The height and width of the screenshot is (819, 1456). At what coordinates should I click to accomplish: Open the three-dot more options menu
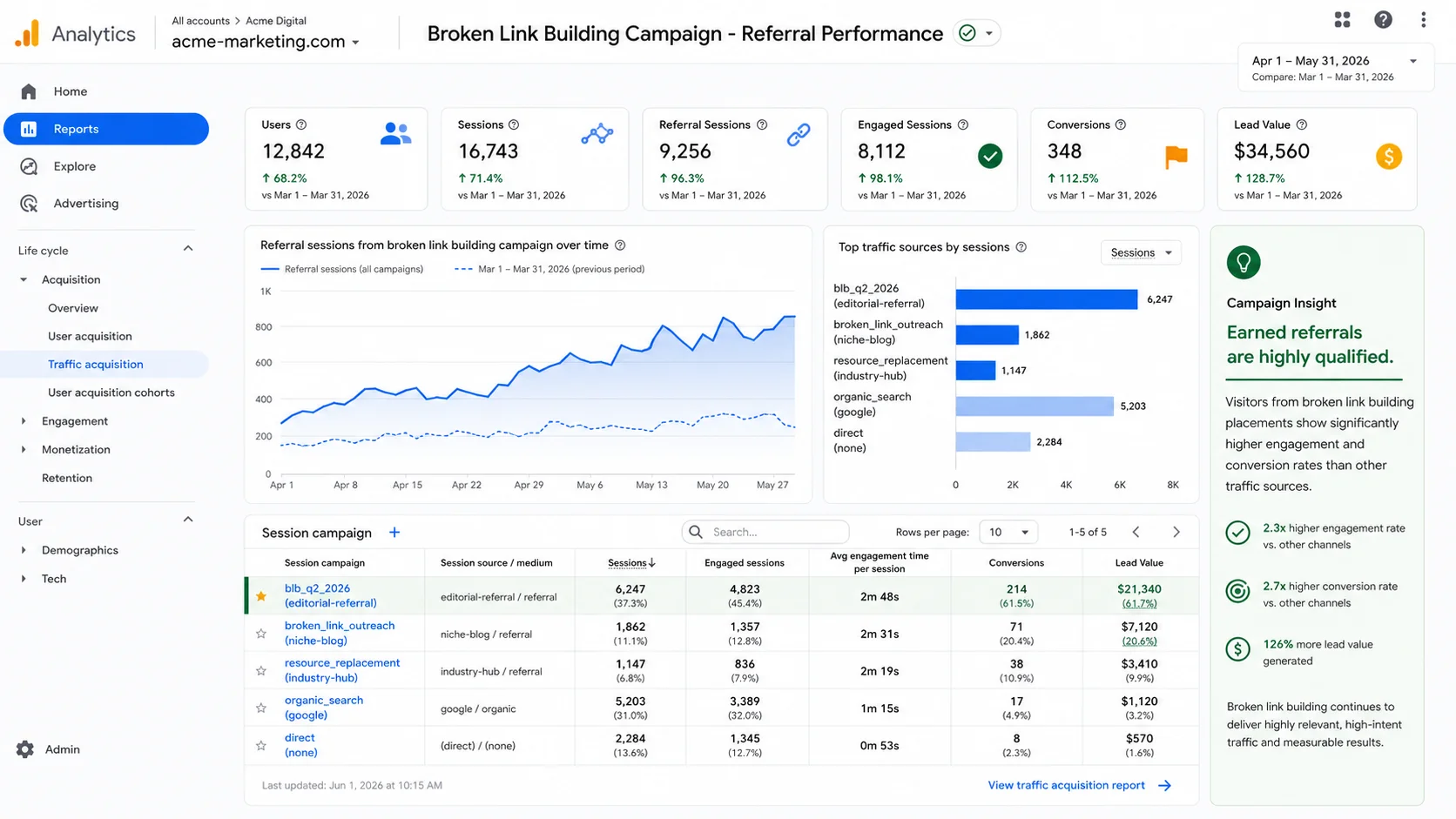click(1423, 19)
